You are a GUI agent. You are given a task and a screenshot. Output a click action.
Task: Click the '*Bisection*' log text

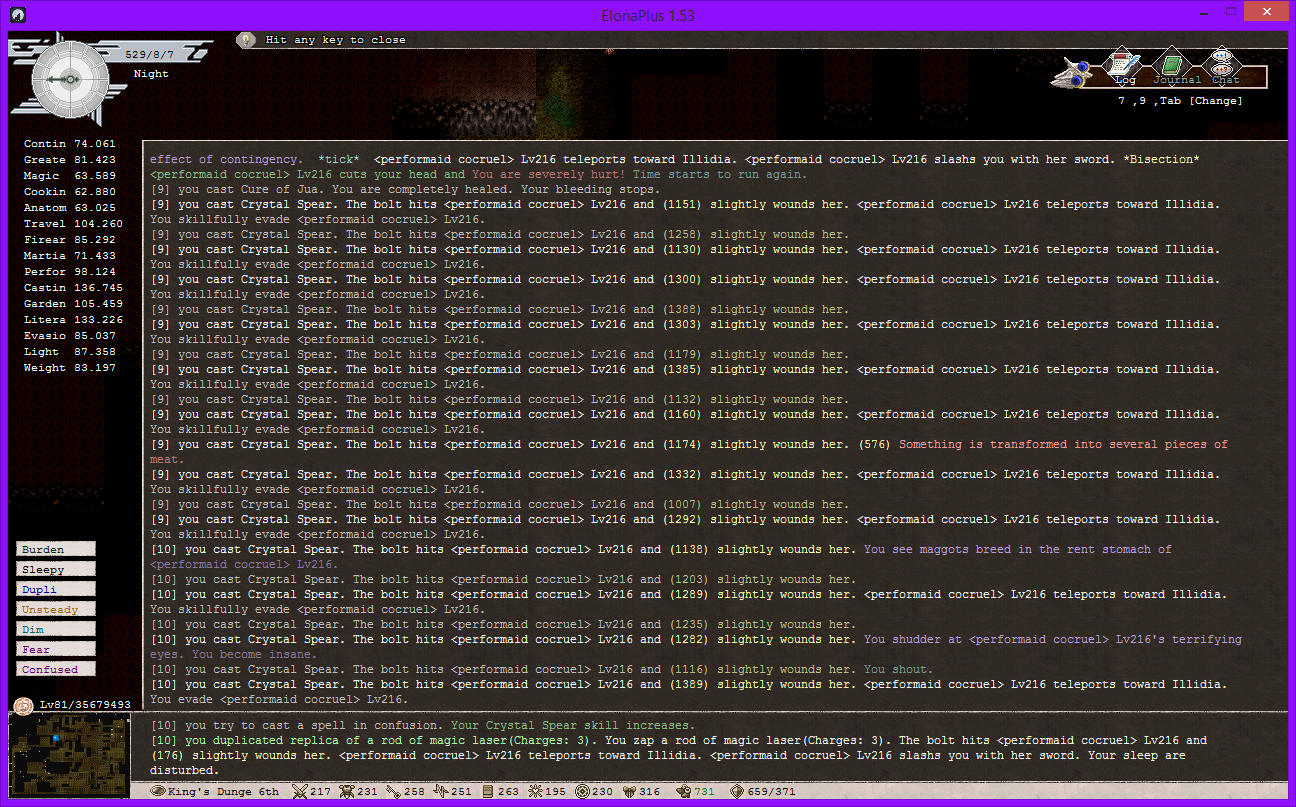tap(1159, 159)
